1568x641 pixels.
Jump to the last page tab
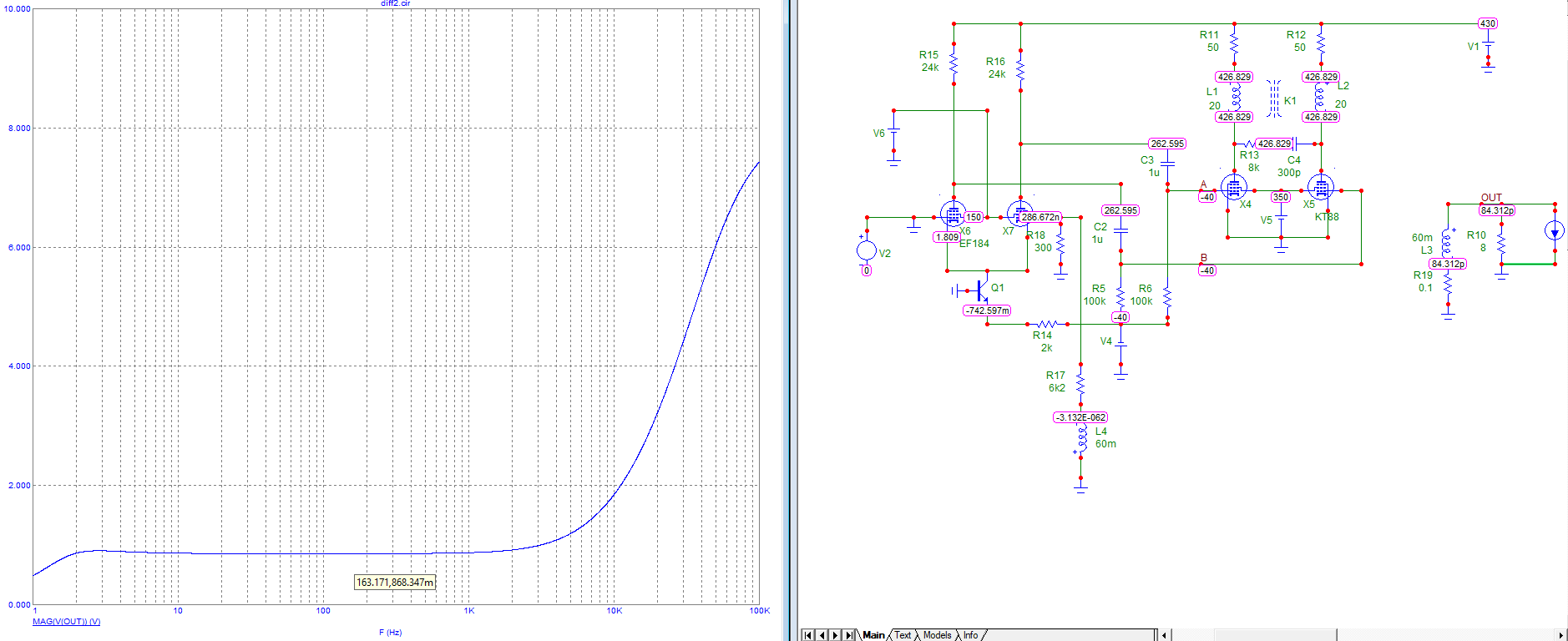tap(849, 635)
